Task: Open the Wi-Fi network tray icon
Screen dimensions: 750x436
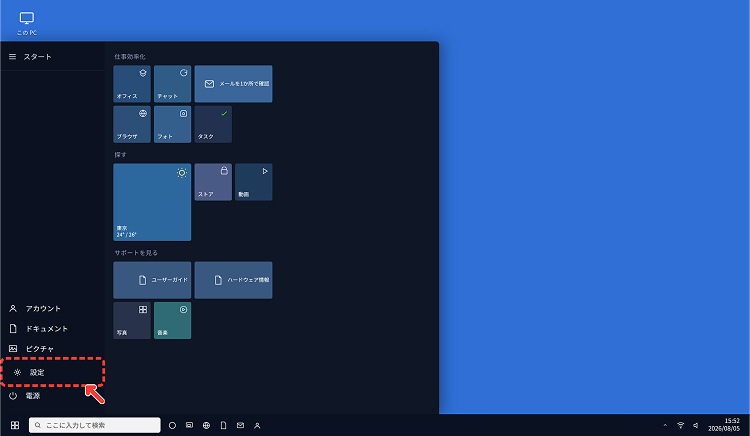Action: (x=681, y=425)
